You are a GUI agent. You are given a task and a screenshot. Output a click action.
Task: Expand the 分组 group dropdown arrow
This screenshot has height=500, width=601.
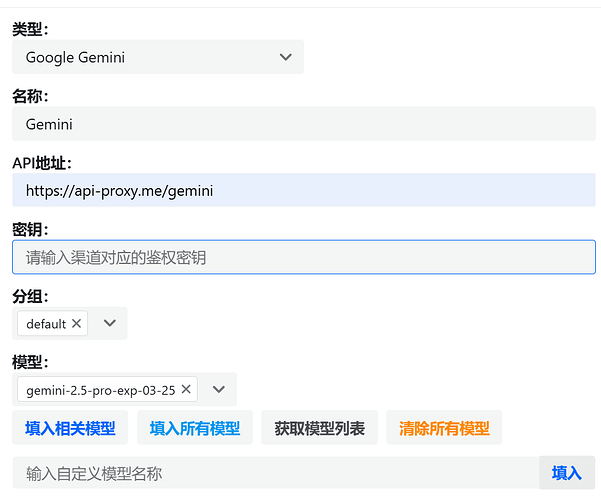tap(110, 323)
